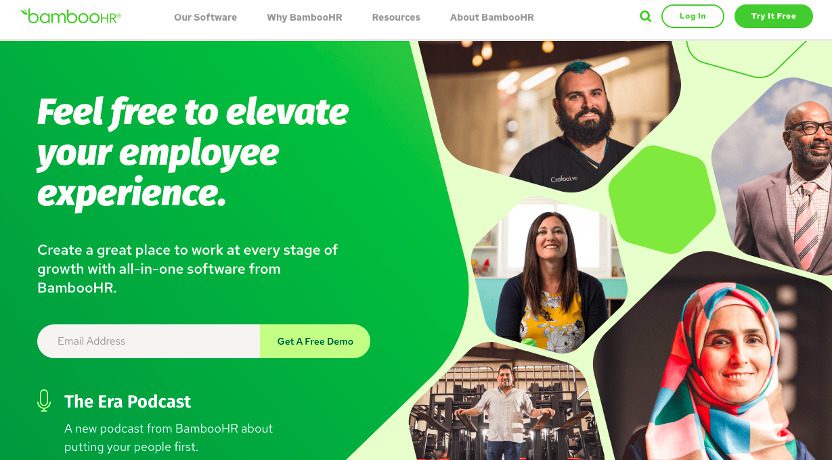This screenshot has width=832, height=460.
Task: Expand the Why BambooHR menu
Action: [x=305, y=17]
